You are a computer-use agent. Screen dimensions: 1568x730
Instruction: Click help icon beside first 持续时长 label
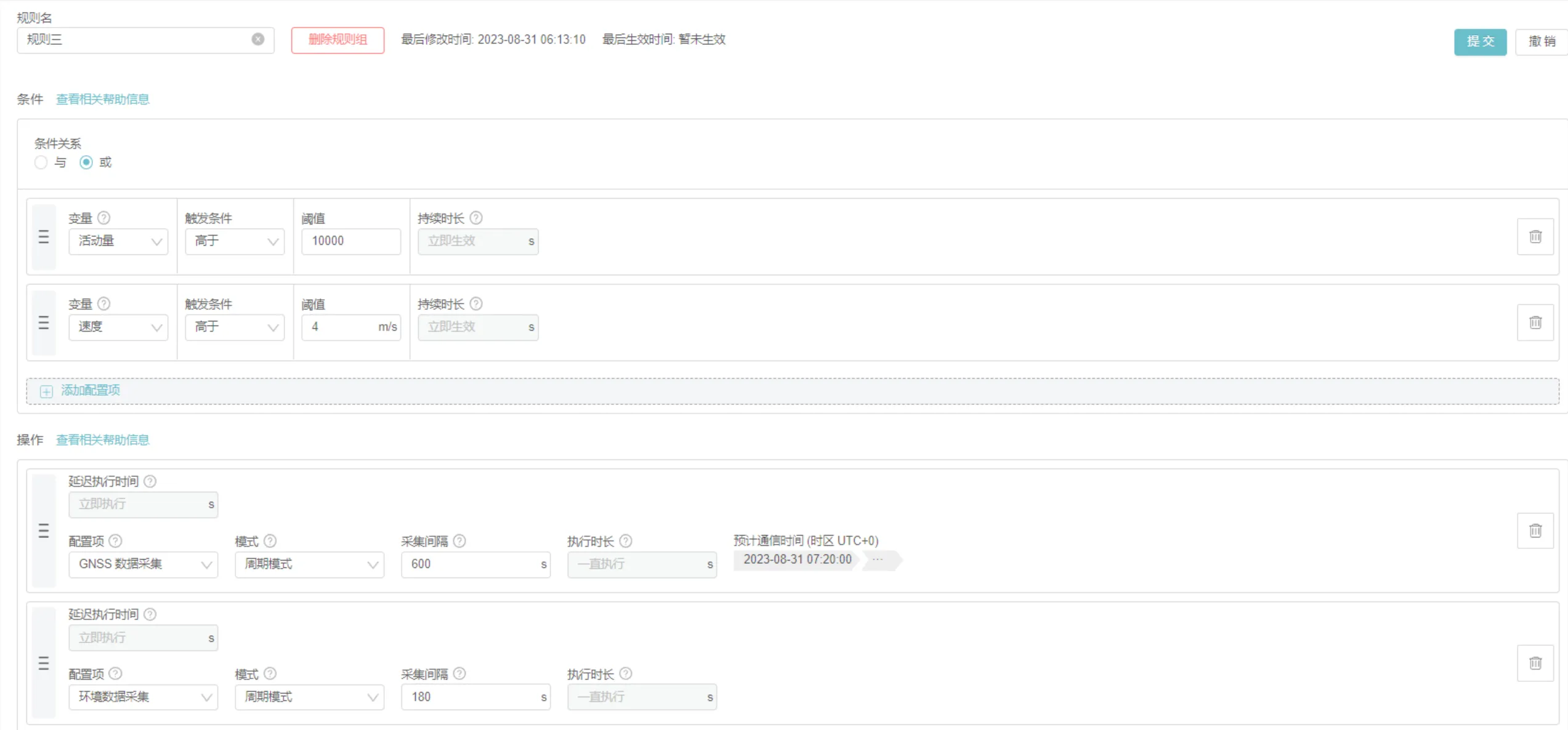476,218
